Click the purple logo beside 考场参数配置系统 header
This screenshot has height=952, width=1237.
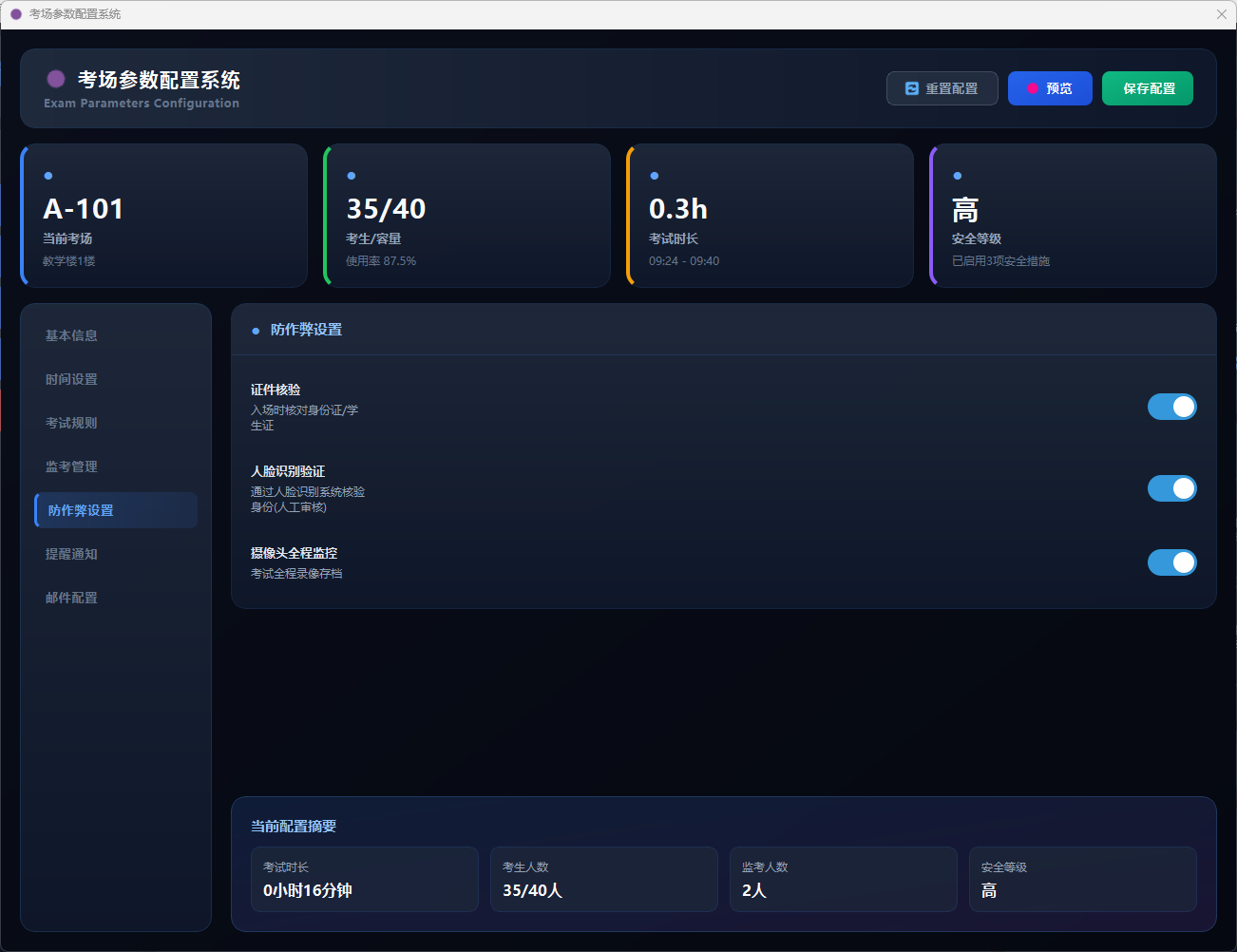click(x=56, y=79)
